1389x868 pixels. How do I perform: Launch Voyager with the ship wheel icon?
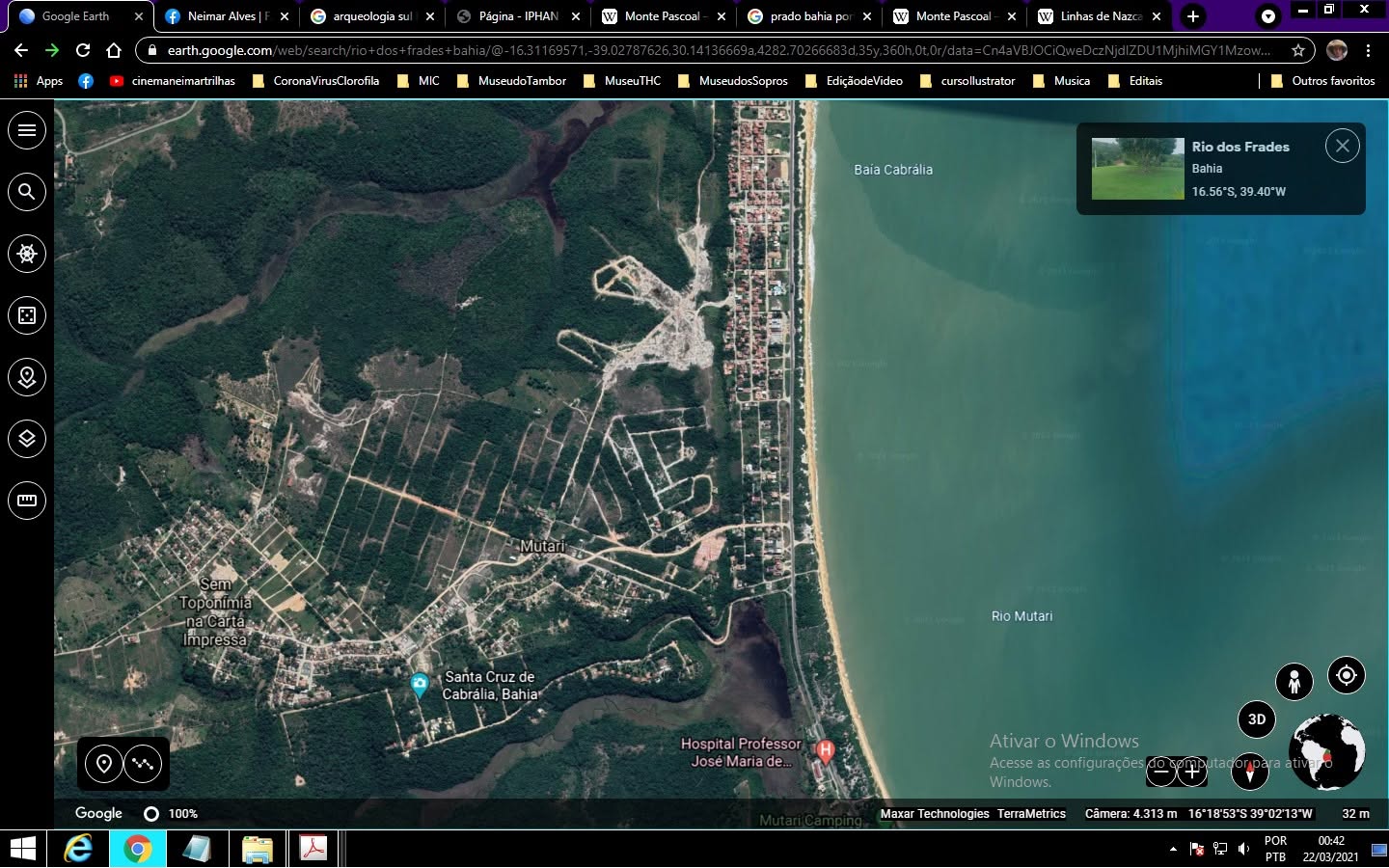[x=27, y=253]
